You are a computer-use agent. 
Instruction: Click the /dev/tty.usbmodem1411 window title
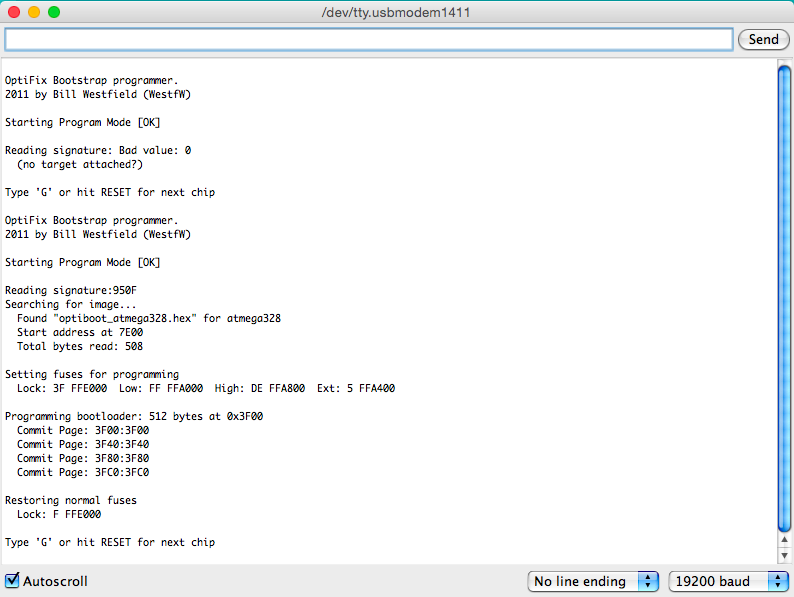coord(395,12)
